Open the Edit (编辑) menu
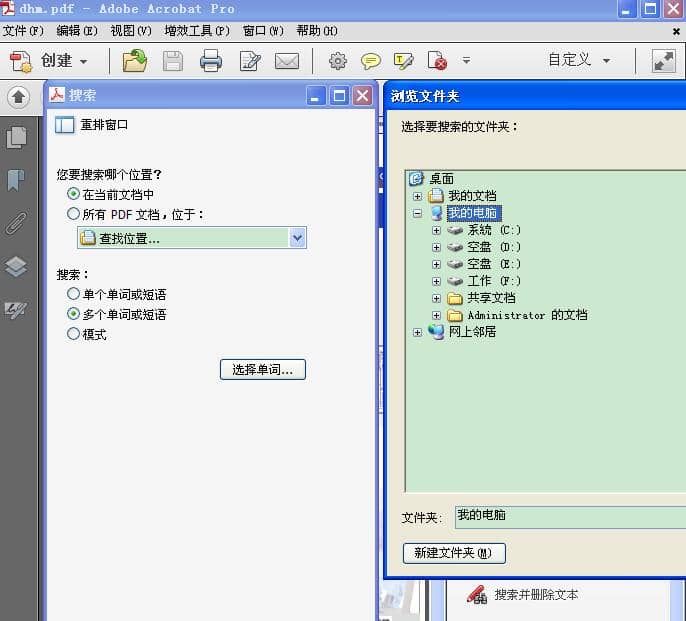Image resolution: width=686 pixels, height=621 pixels. tap(77, 31)
